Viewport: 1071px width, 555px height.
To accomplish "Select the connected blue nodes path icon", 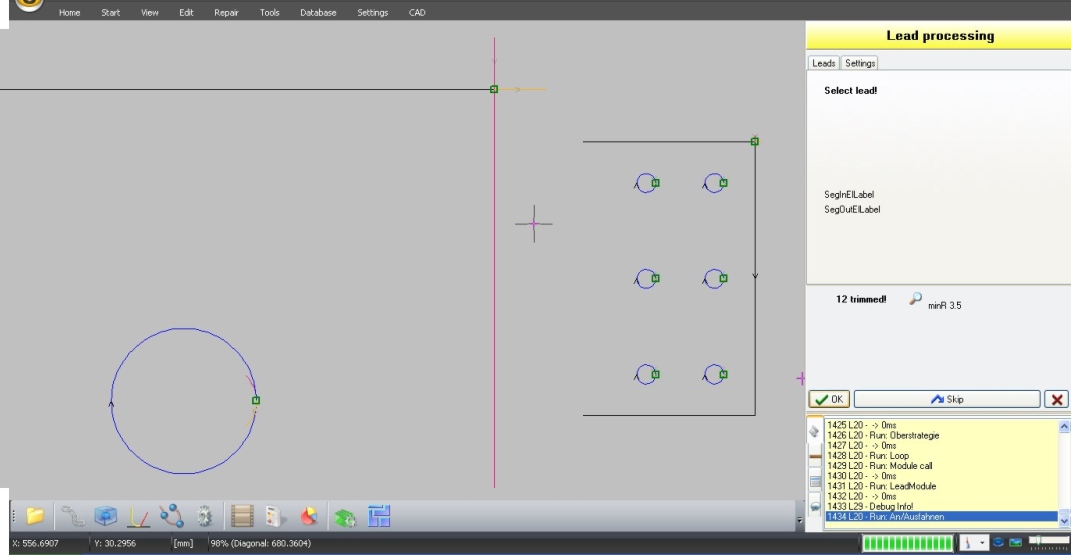I will (x=171, y=516).
